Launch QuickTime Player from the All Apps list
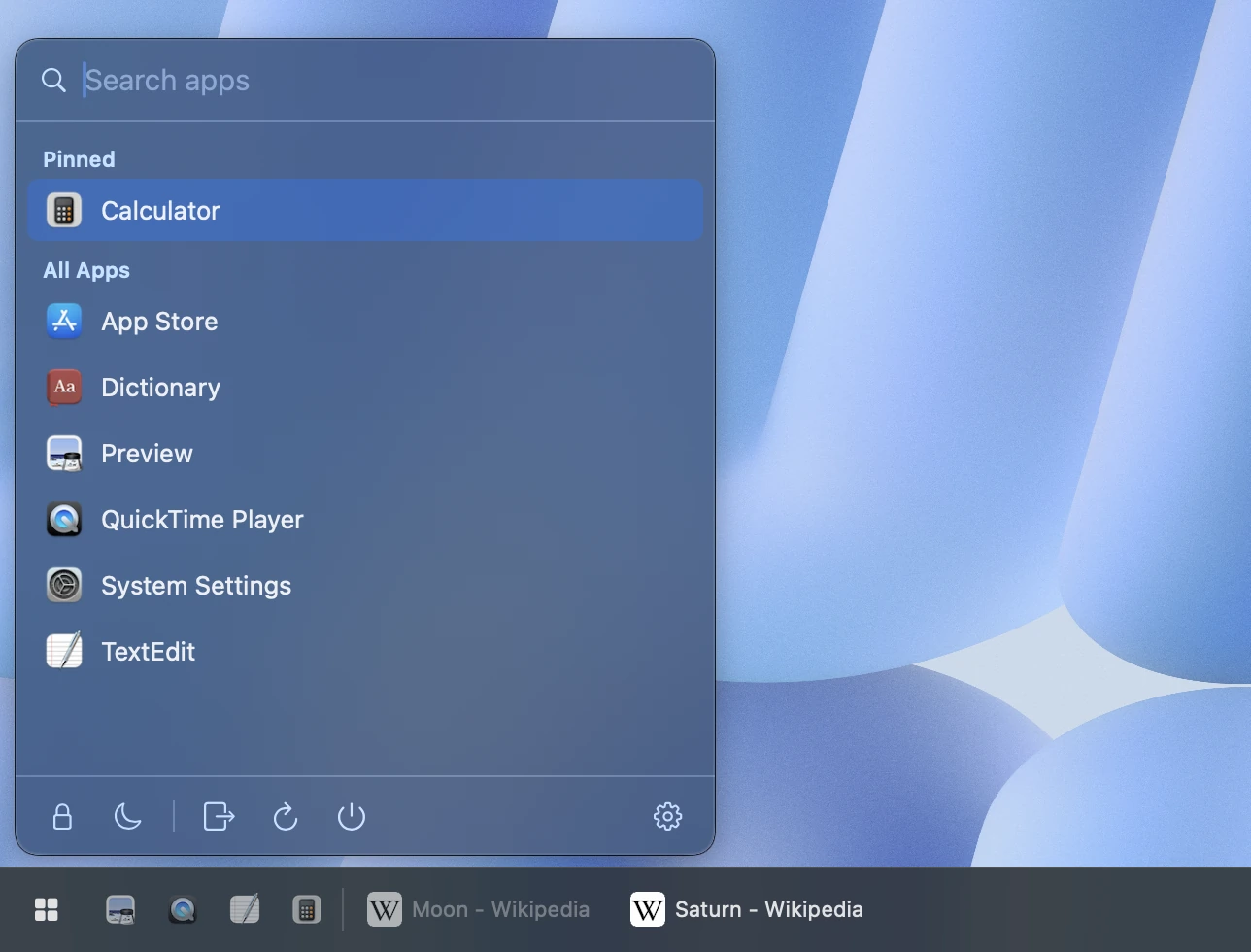This screenshot has height=952, width=1251. pyautogui.click(x=365, y=519)
